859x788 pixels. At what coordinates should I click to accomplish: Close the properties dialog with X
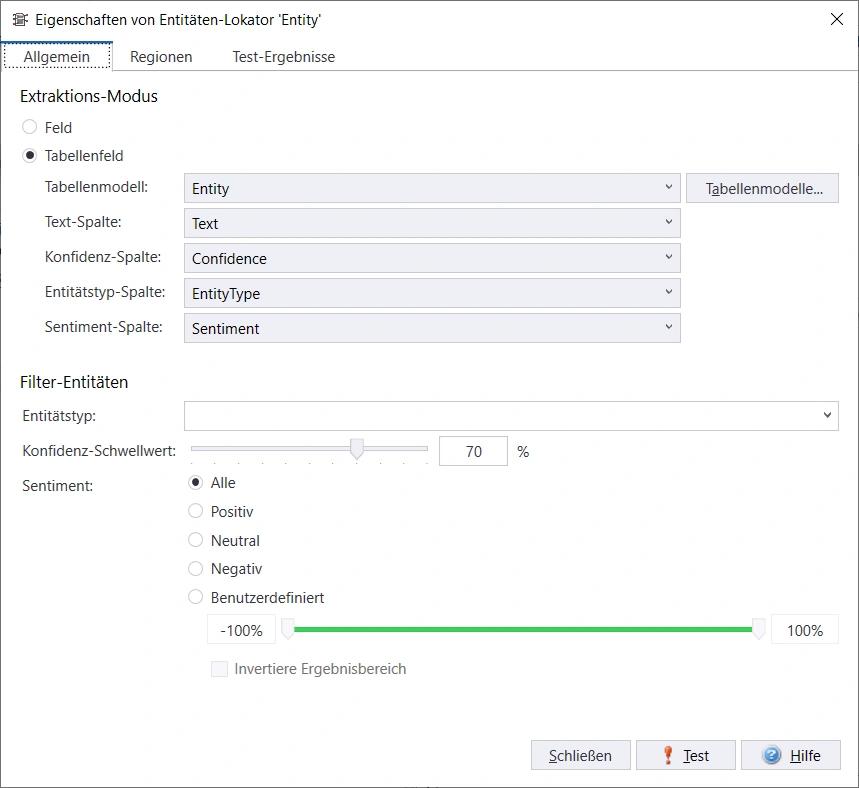click(837, 19)
